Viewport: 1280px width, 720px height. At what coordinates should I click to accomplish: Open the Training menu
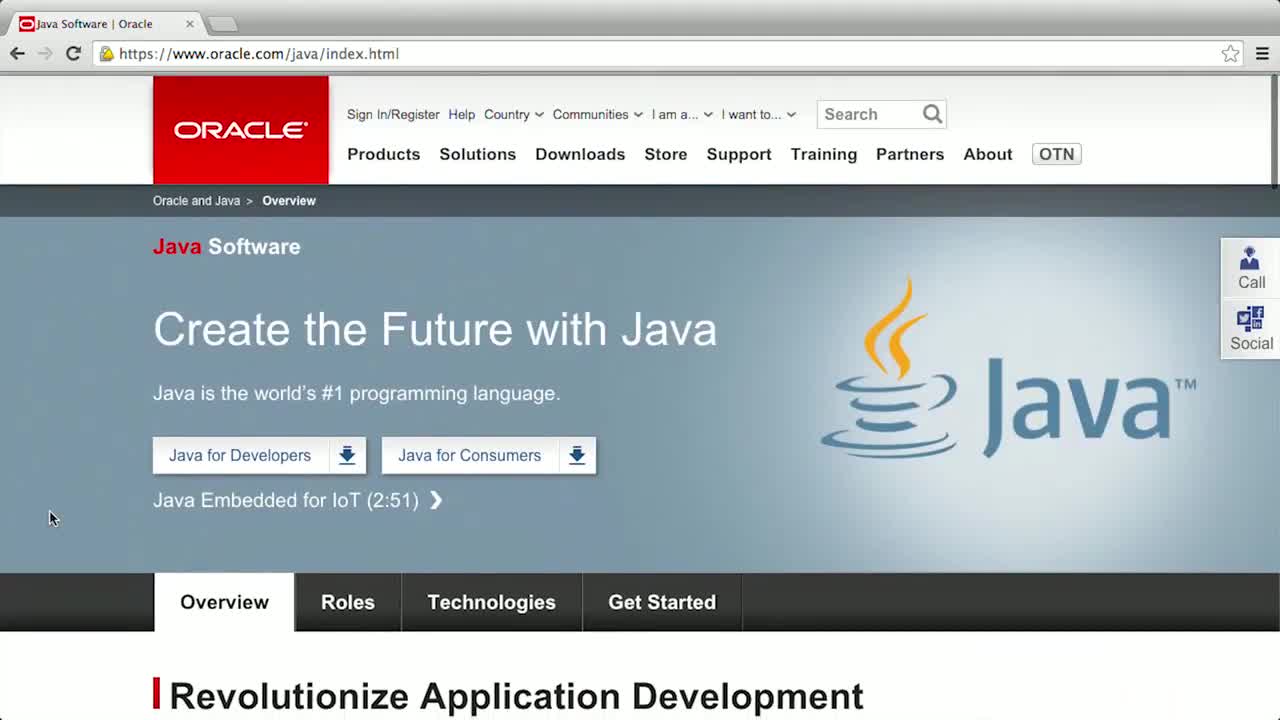[824, 154]
